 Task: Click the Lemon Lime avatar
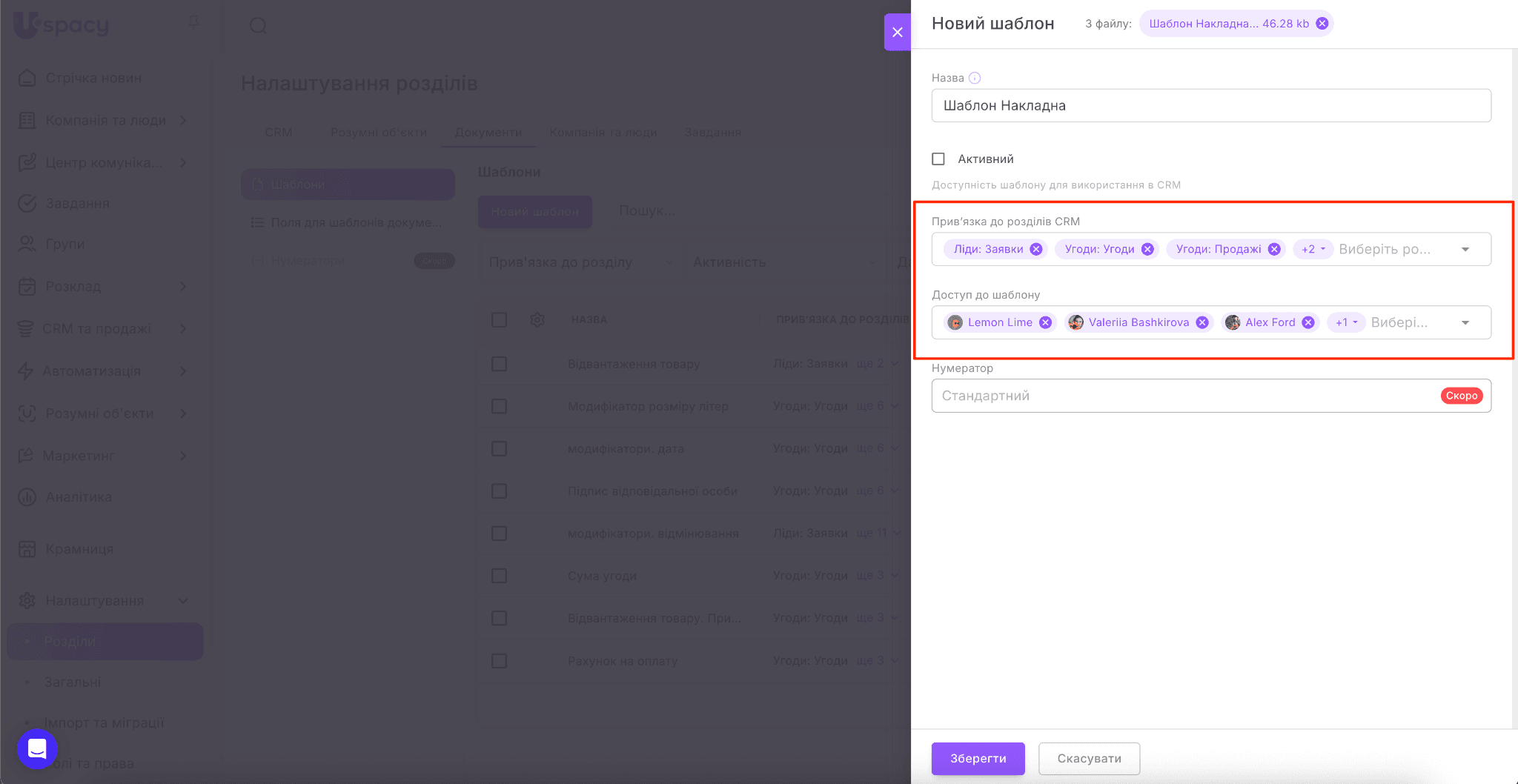coord(955,322)
